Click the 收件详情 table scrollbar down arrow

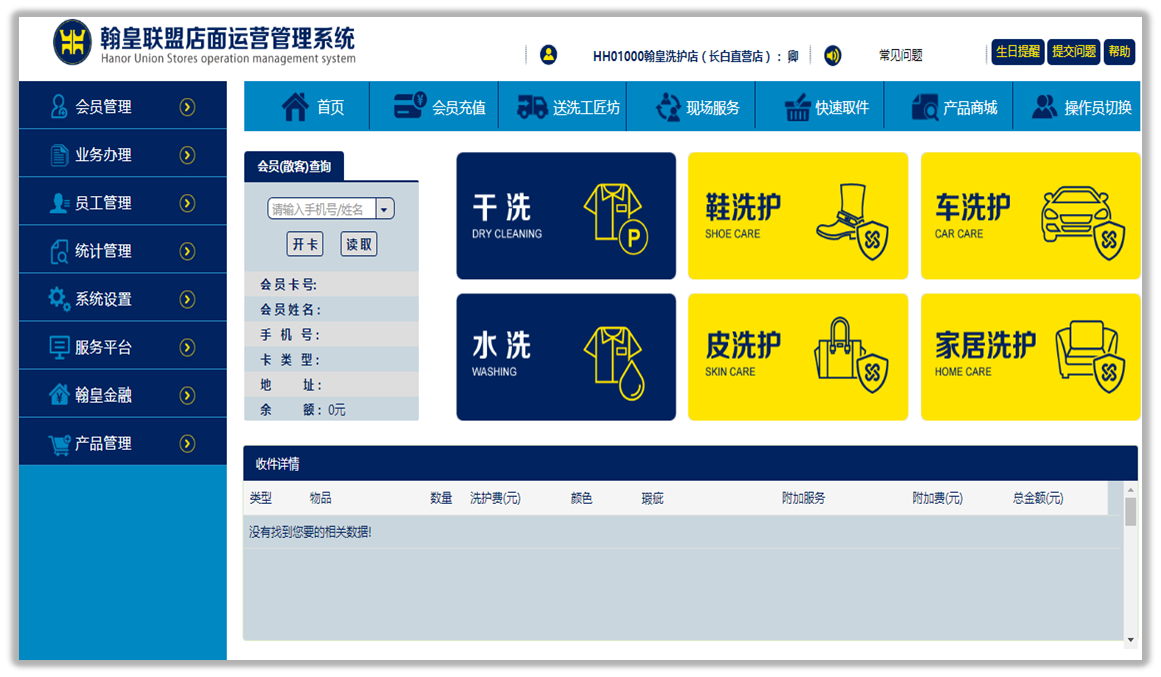click(x=1131, y=639)
